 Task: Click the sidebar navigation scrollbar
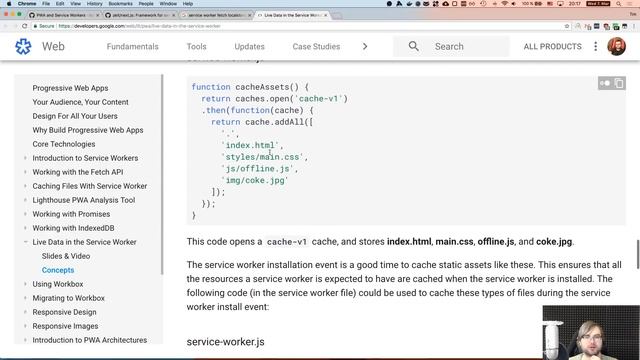[x=162, y=174]
